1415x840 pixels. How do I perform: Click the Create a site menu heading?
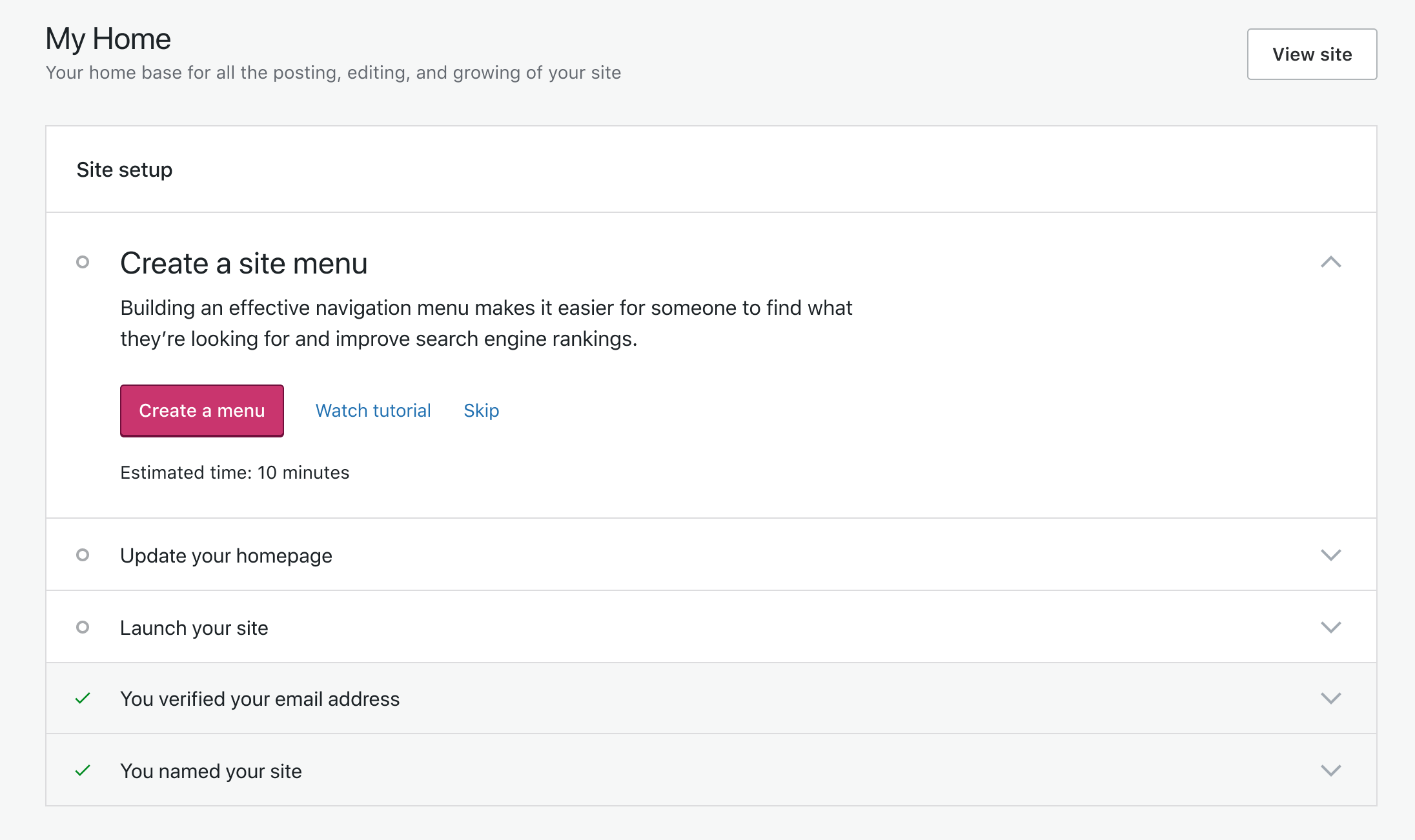pyautogui.click(x=243, y=263)
